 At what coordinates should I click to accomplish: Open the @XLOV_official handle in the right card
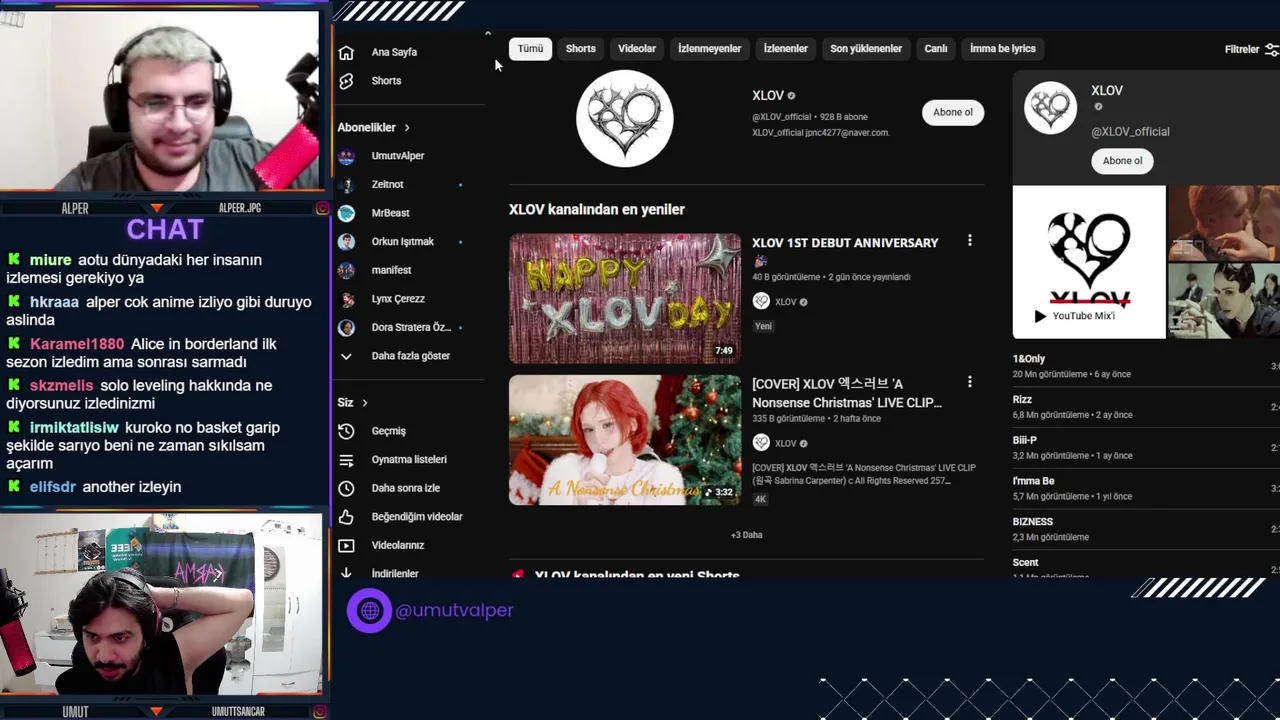pos(1130,132)
